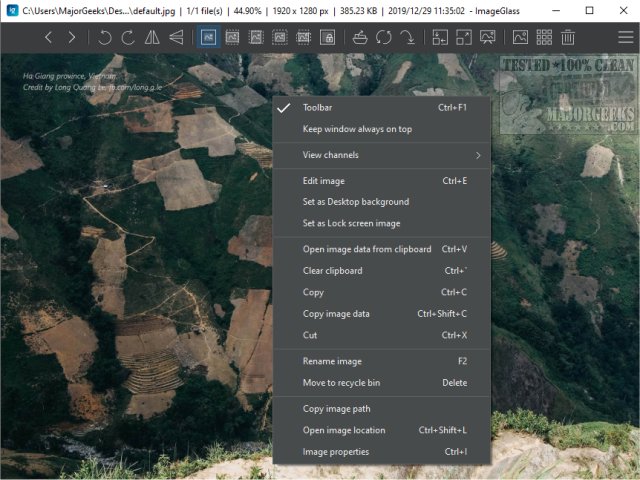
Task: Open the hamburger main menu
Action: (x=625, y=38)
